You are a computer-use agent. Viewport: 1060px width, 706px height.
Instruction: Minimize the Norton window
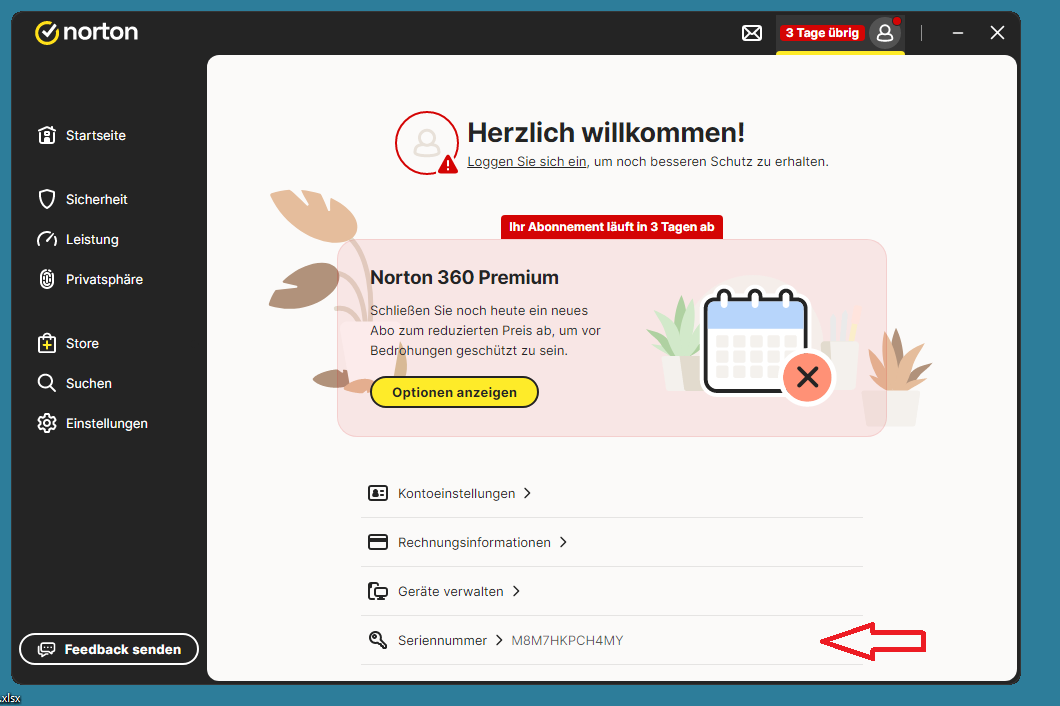[958, 33]
